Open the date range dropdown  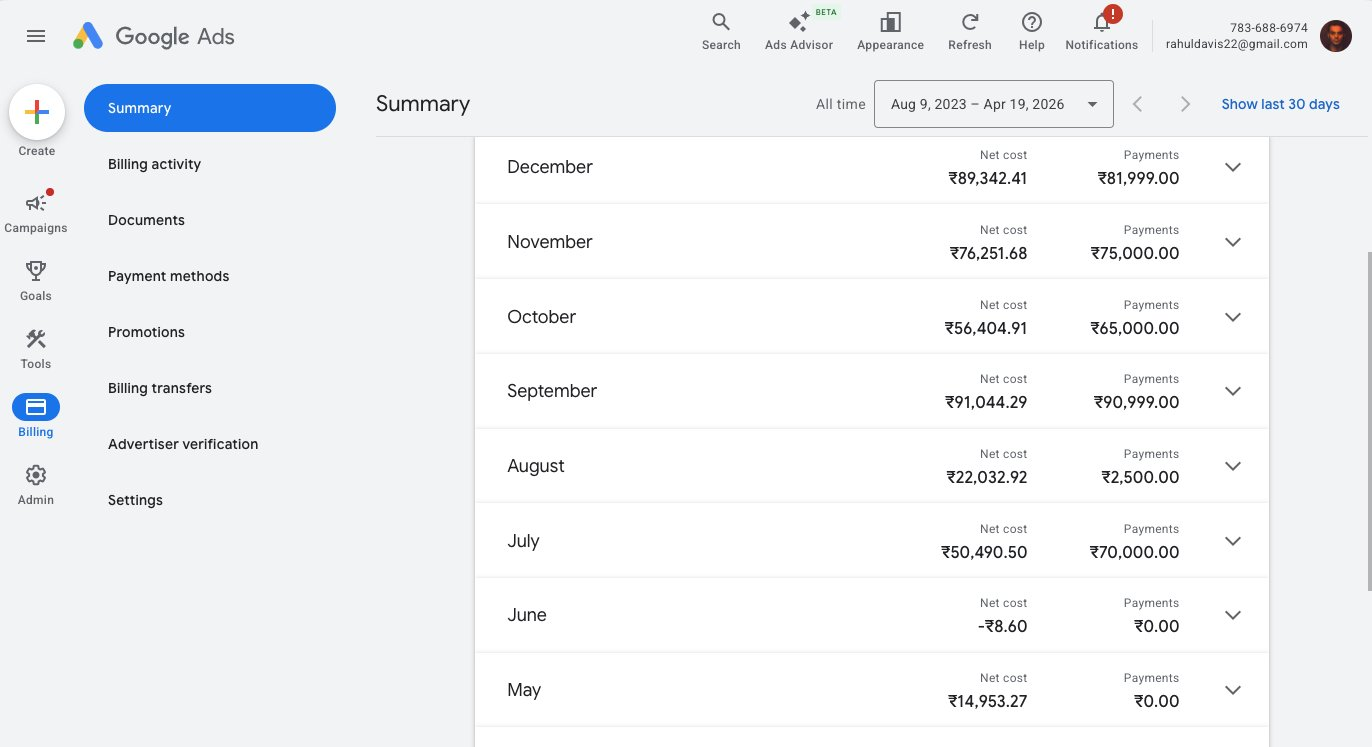[x=993, y=103]
